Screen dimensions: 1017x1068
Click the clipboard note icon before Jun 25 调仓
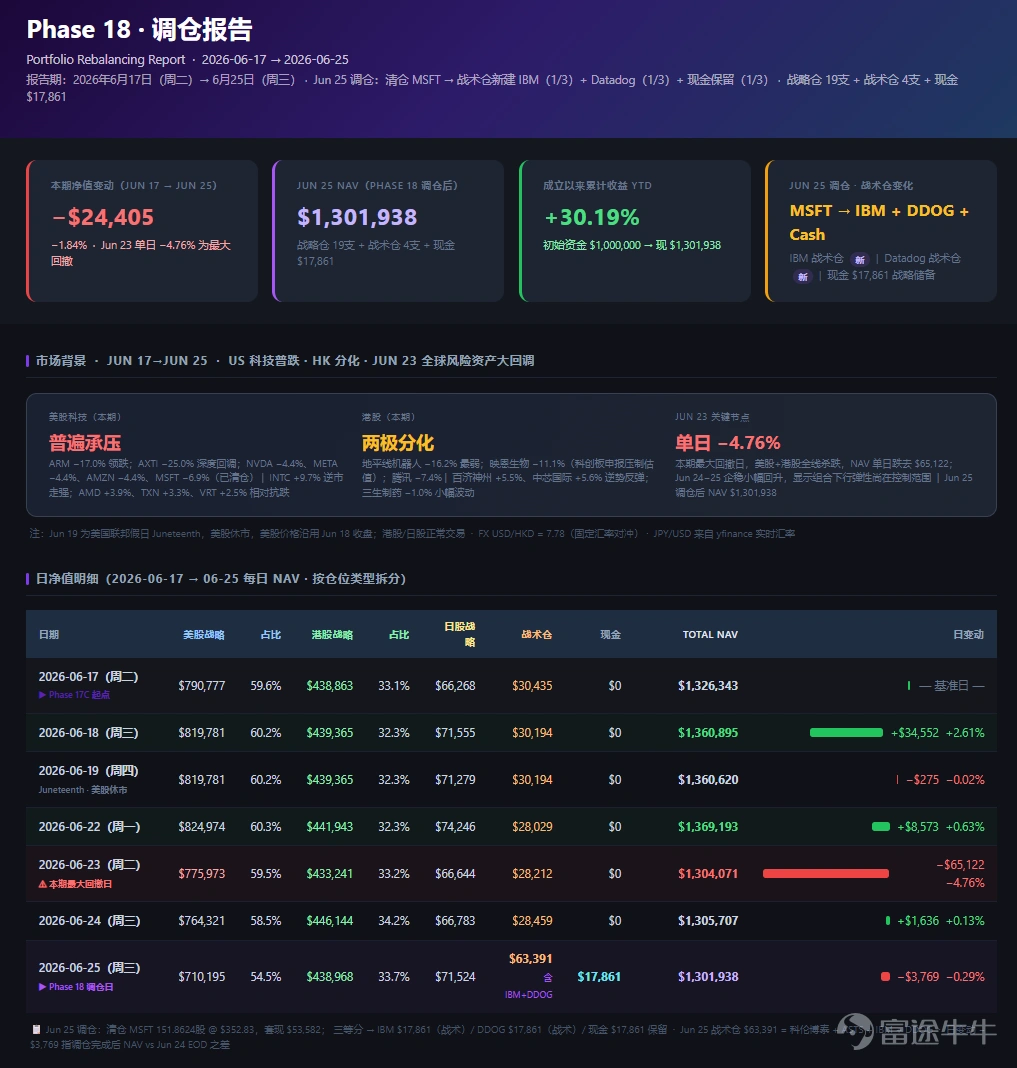pyautogui.click(x=37, y=1029)
